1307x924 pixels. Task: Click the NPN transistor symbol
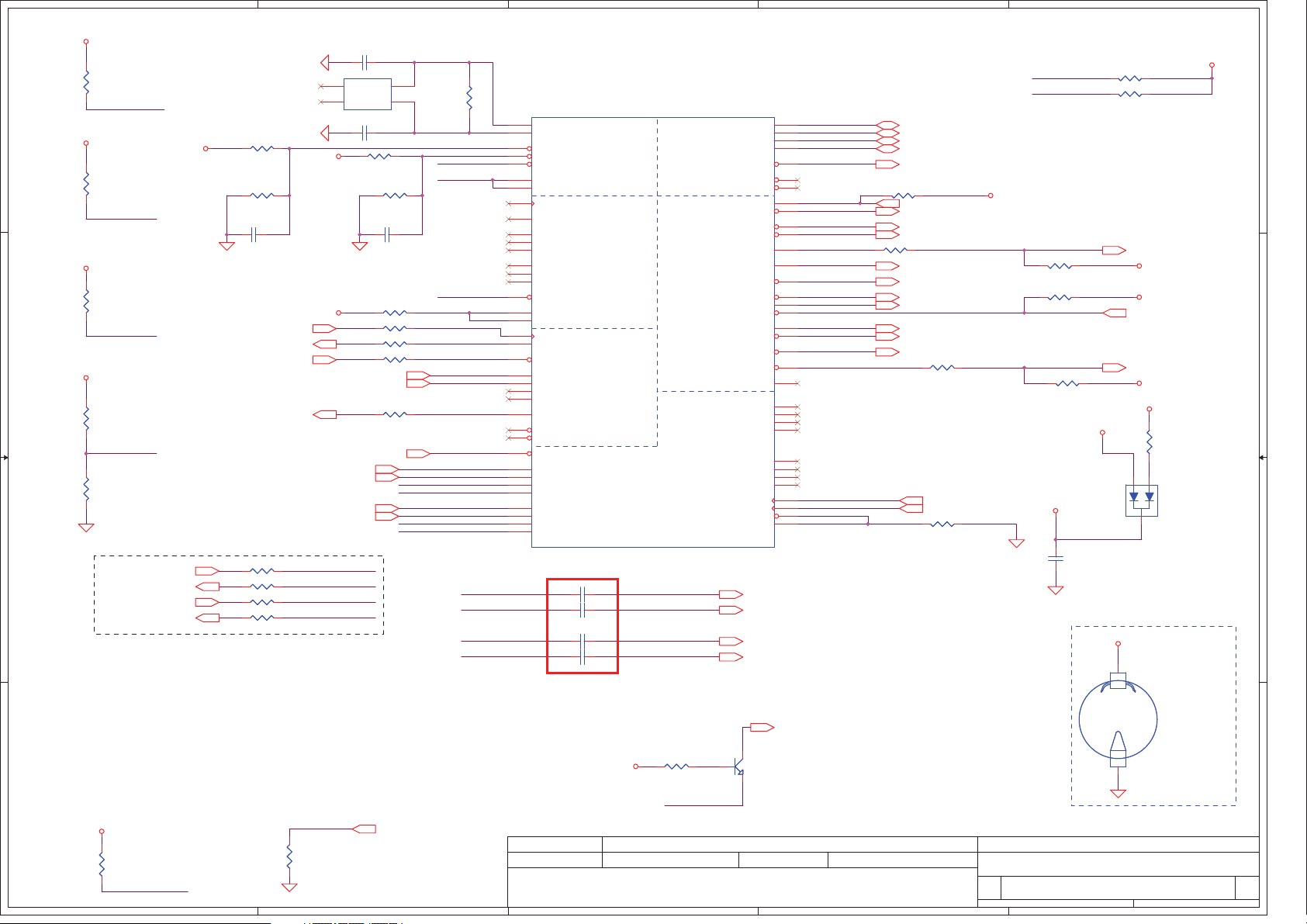pos(739,767)
